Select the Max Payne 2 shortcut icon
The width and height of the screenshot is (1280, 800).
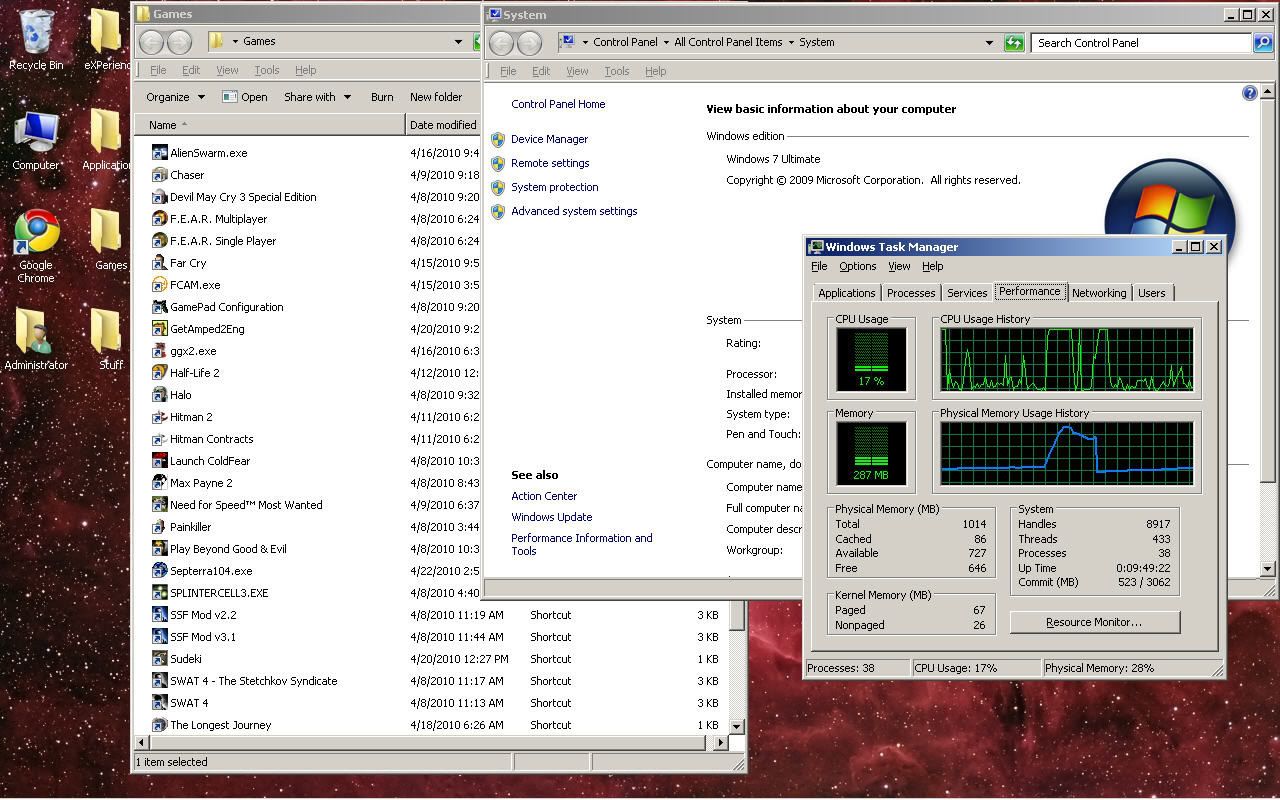point(159,483)
